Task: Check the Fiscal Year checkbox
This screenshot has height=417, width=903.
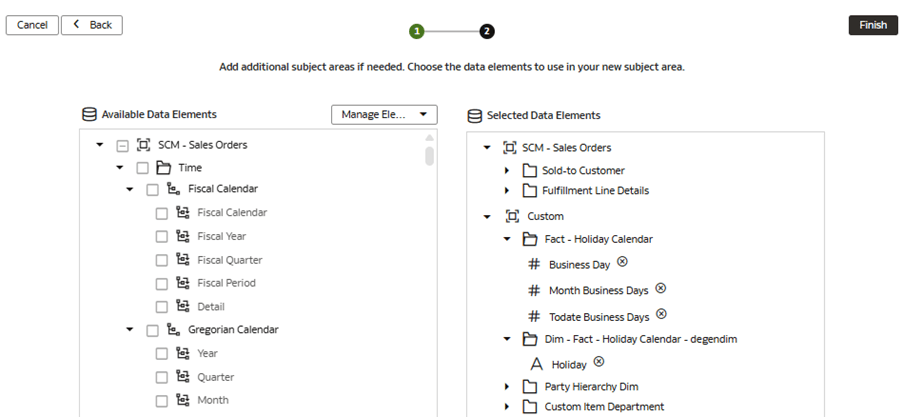Action: [x=161, y=236]
